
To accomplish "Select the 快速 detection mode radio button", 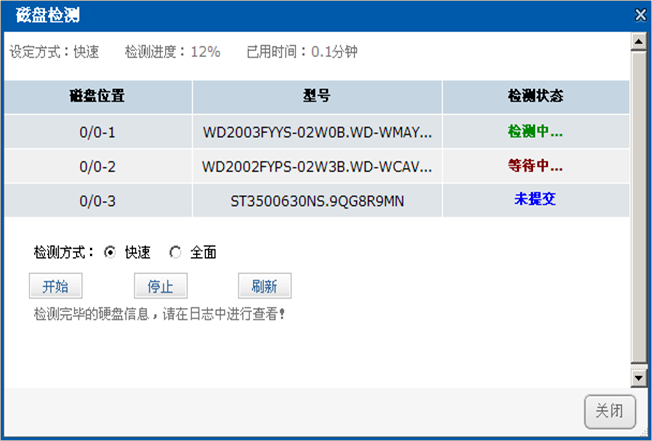I will tap(110, 252).
